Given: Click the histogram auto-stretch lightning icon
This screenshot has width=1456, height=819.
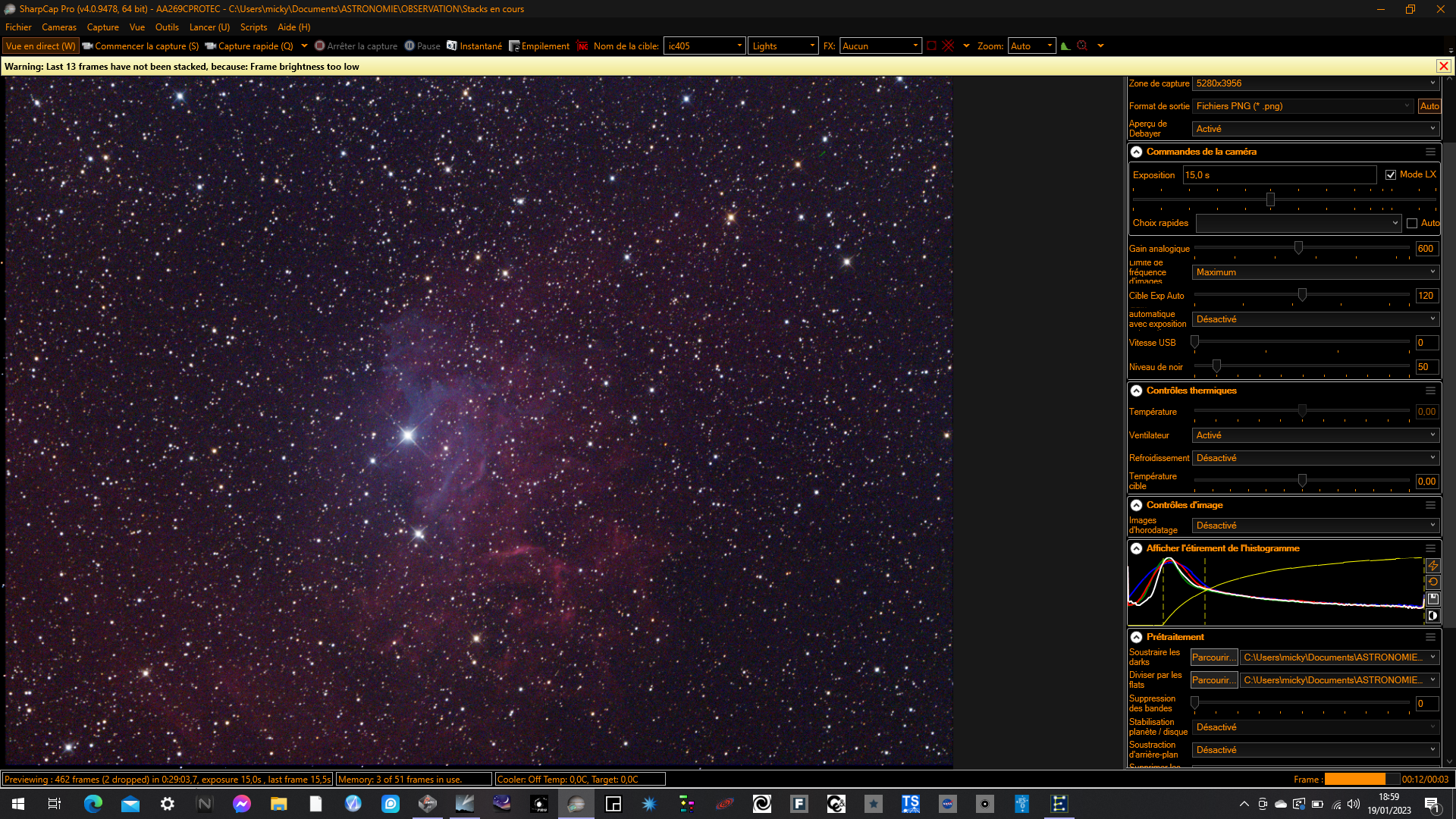Looking at the screenshot, I should click(1432, 566).
